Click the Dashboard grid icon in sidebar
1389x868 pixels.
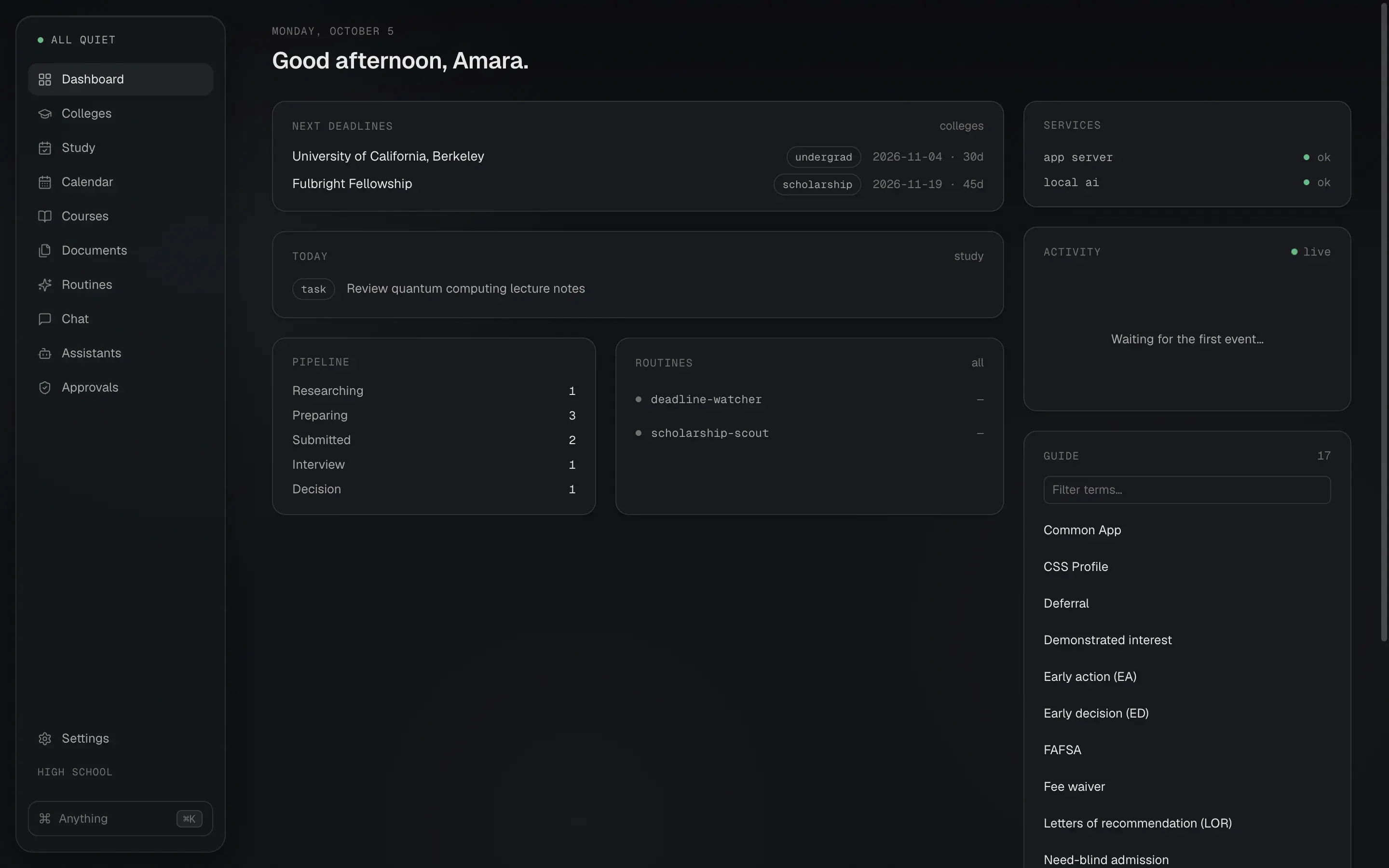tap(45, 79)
